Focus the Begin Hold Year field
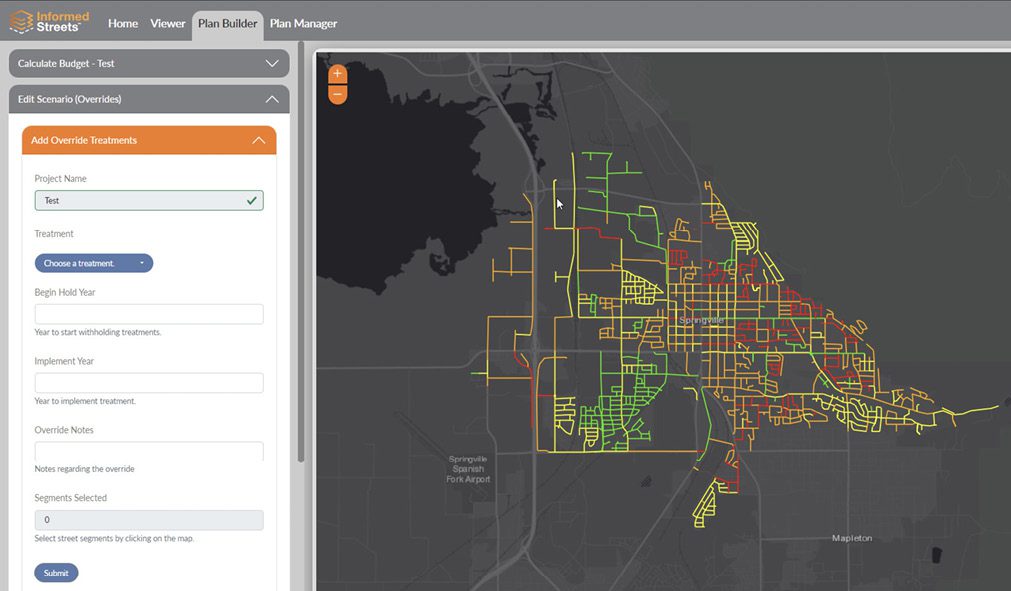 (x=149, y=314)
